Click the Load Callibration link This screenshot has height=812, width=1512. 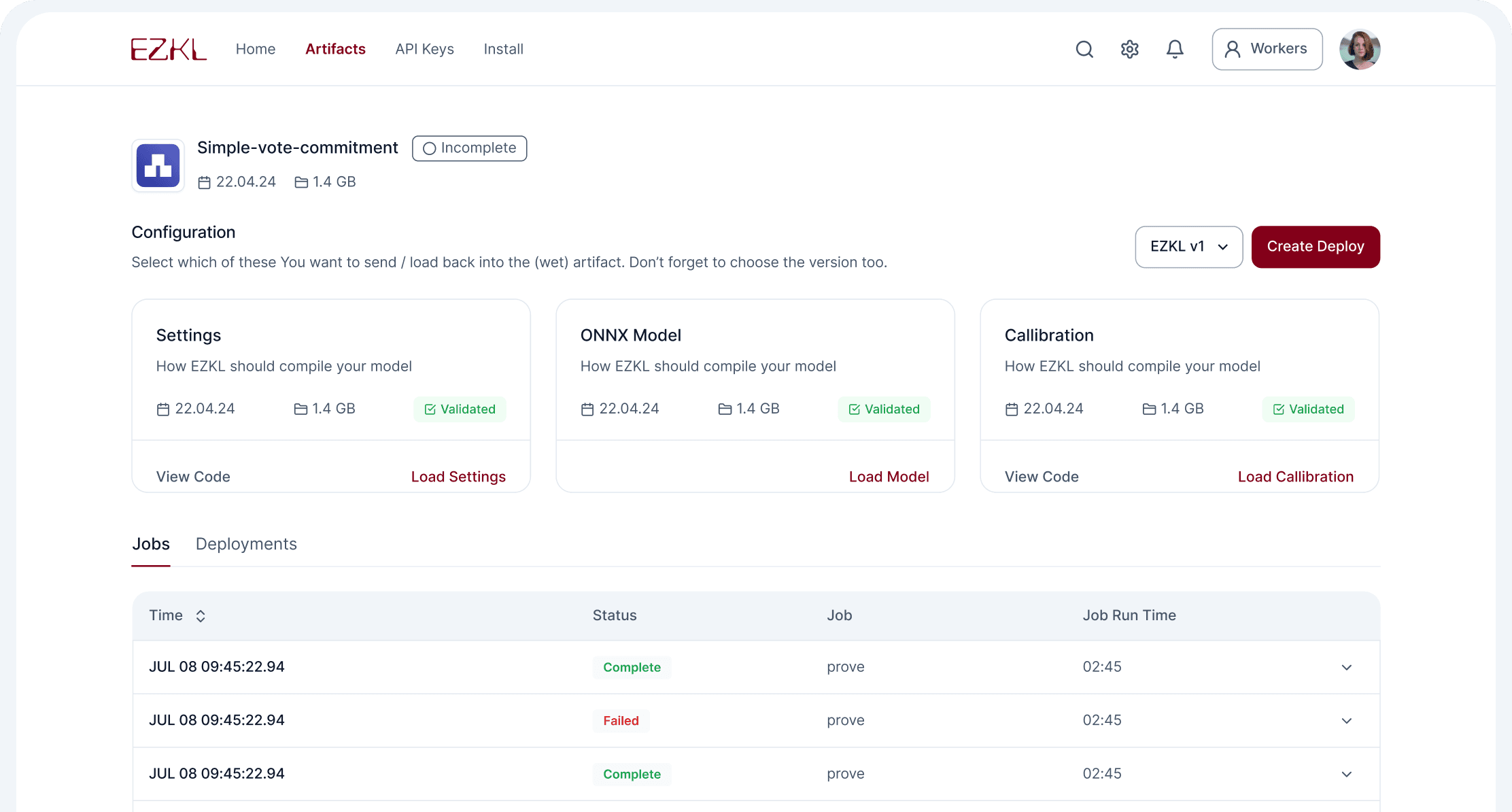click(1296, 477)
